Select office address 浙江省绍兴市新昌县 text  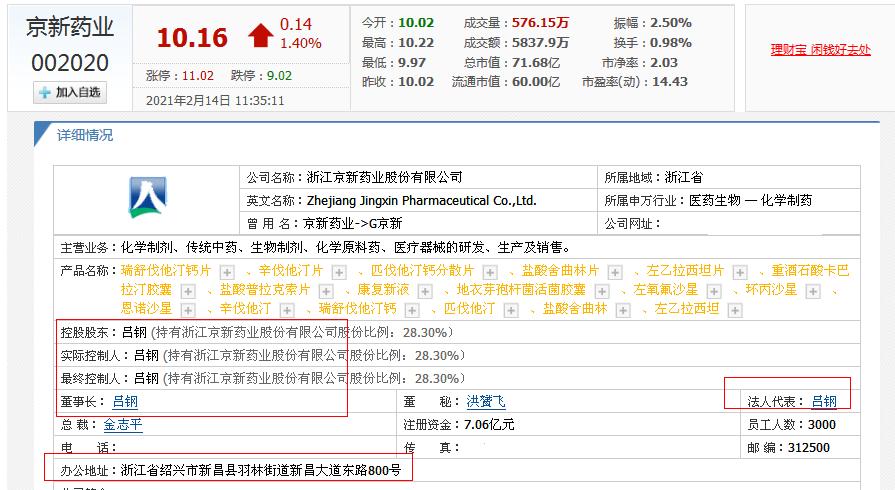coord(261,470)
